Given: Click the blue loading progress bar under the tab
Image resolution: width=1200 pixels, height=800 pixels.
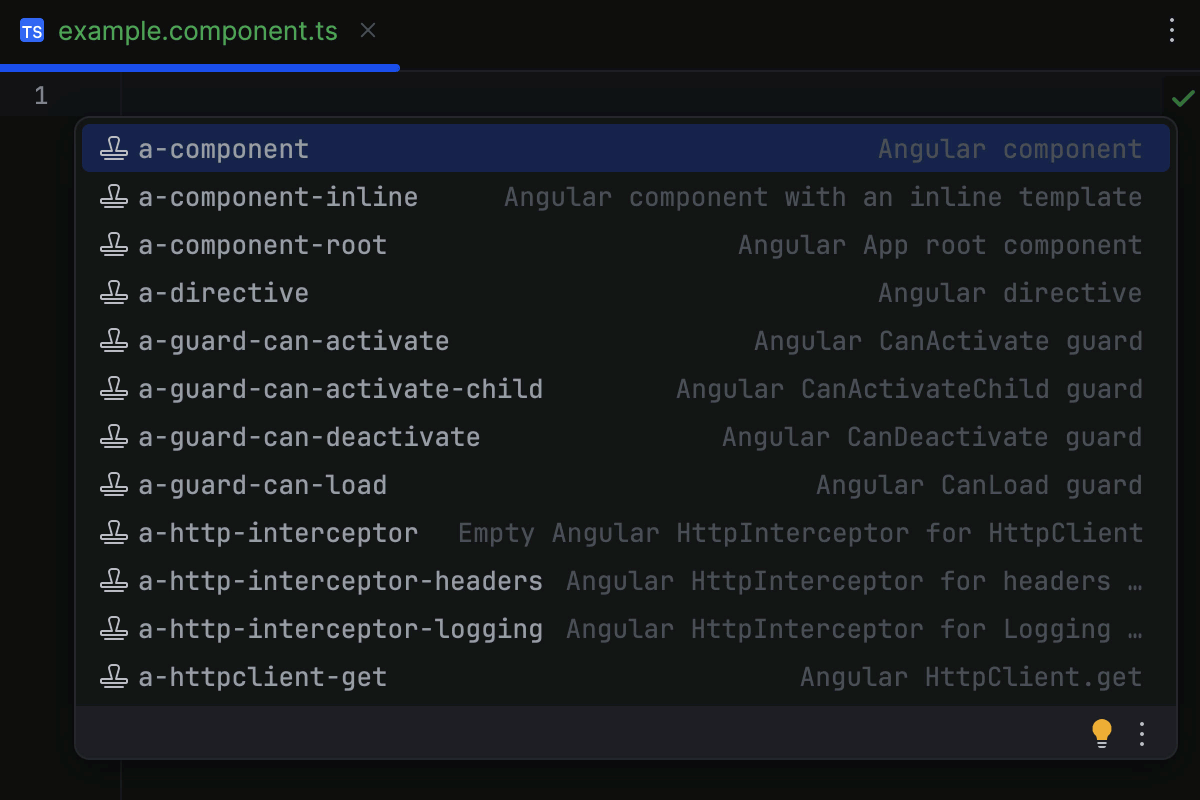Looking at the screenshot, I should (x=200, y=68).
